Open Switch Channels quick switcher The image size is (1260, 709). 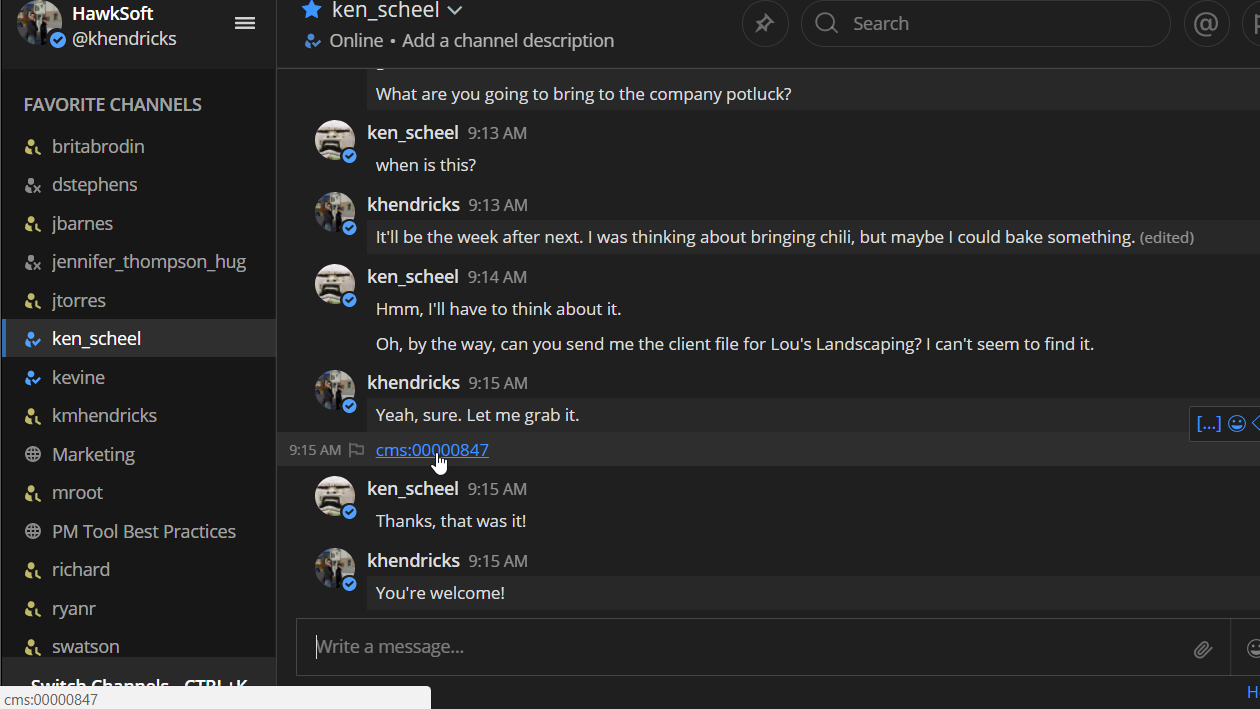tap(139, 685)
